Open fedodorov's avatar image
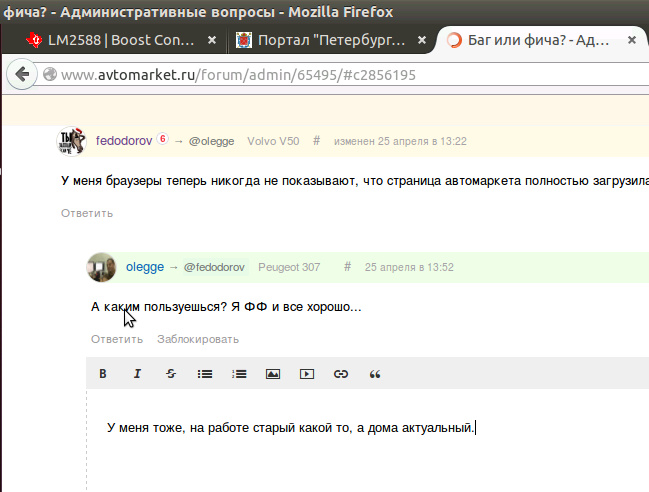 71,141
